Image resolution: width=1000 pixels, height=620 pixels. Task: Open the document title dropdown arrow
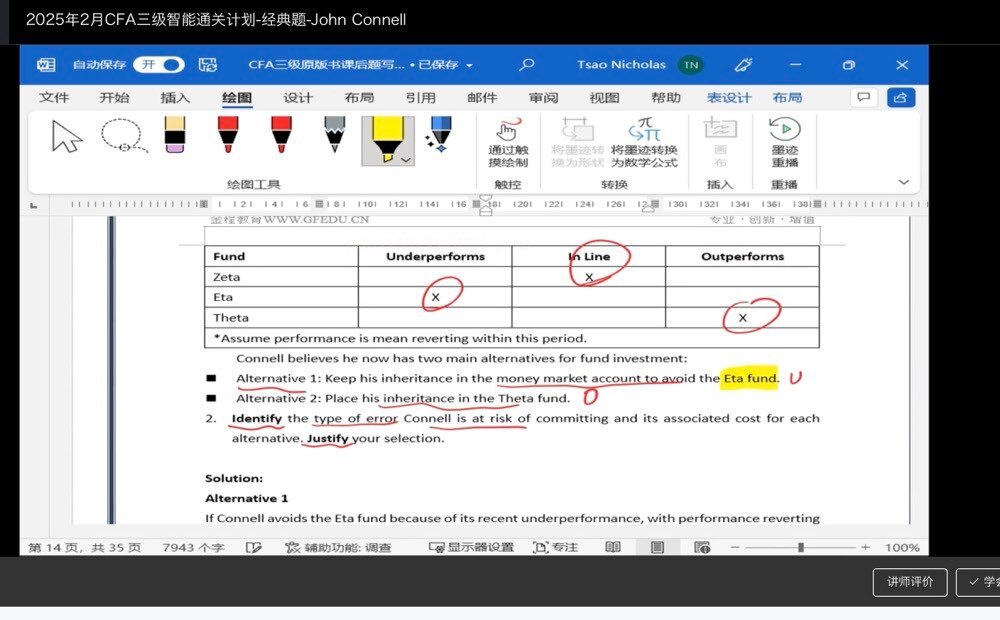coord(469,65)
